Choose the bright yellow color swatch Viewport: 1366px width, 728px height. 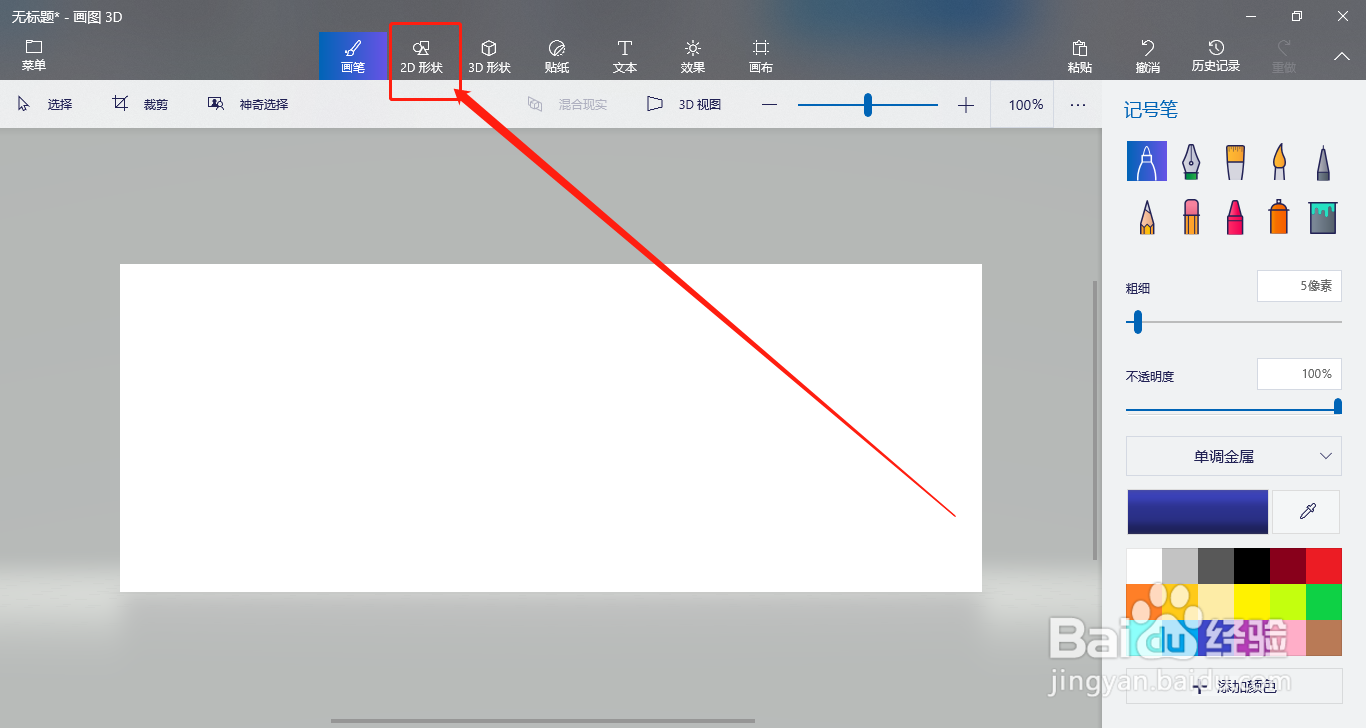coord(1252,602)
